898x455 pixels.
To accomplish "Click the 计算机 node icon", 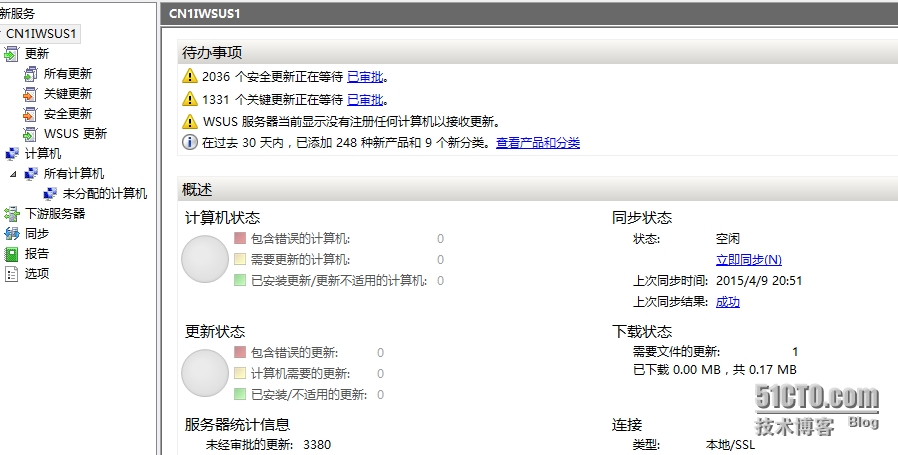I will (x=11, y=154).
